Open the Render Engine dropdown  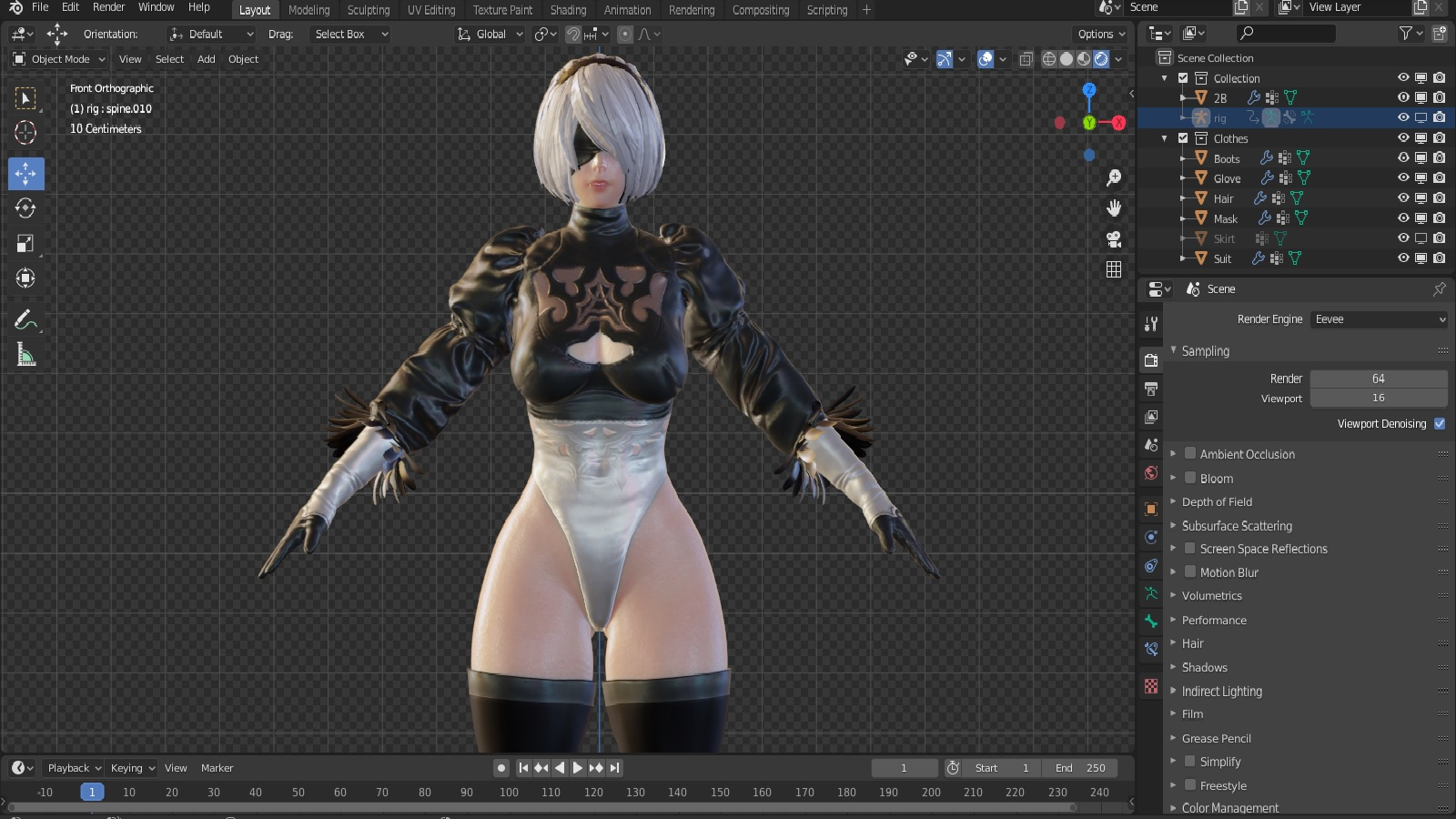click(1379, 319)
